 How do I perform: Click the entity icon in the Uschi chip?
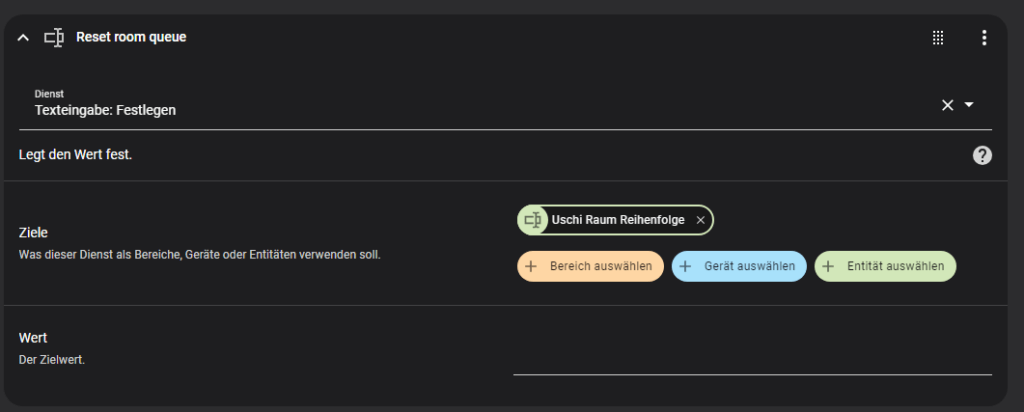coord(534,220)
